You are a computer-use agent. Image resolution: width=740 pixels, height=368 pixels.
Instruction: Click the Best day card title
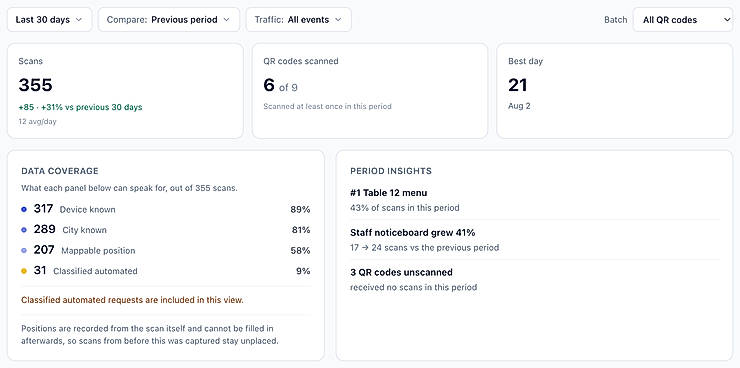pos(525,61)
